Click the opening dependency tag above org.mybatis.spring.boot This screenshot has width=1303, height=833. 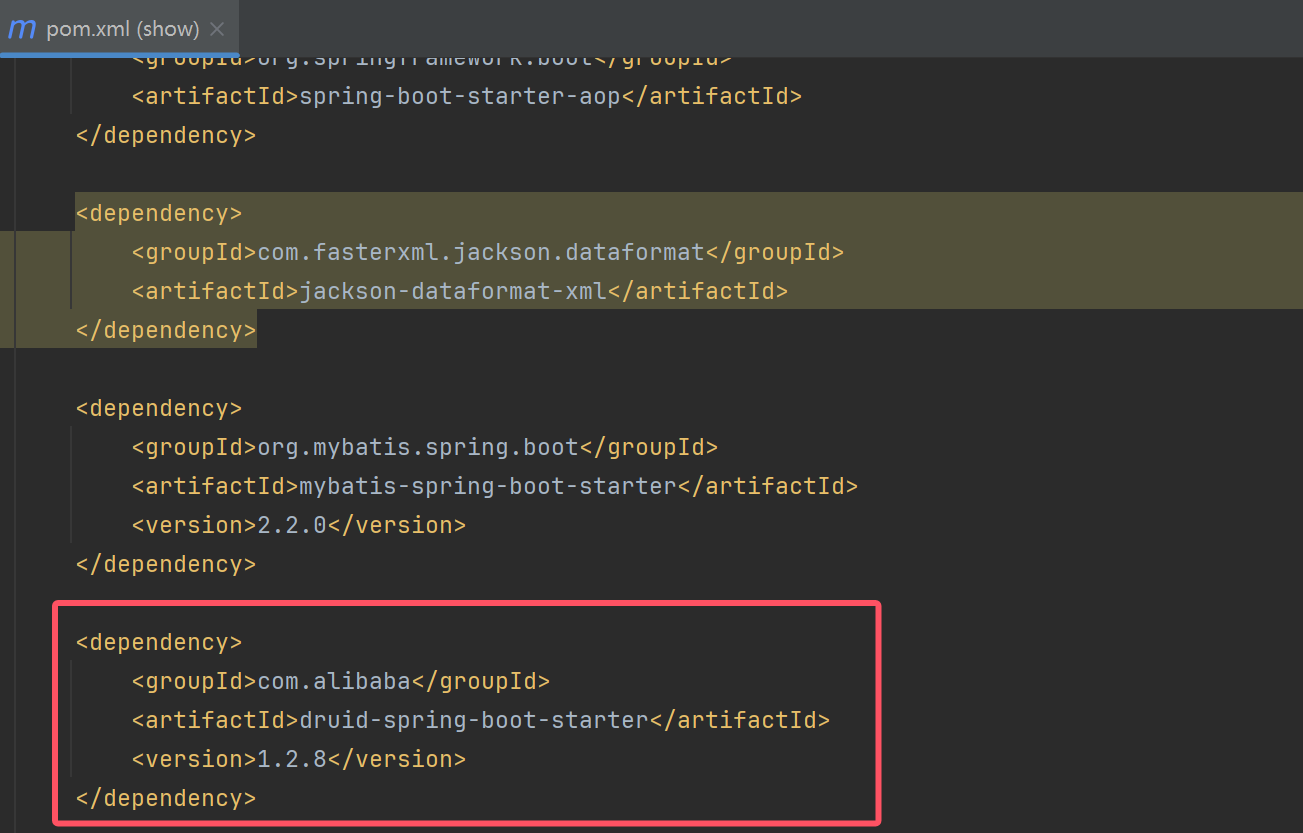click(x=159, y=408)
